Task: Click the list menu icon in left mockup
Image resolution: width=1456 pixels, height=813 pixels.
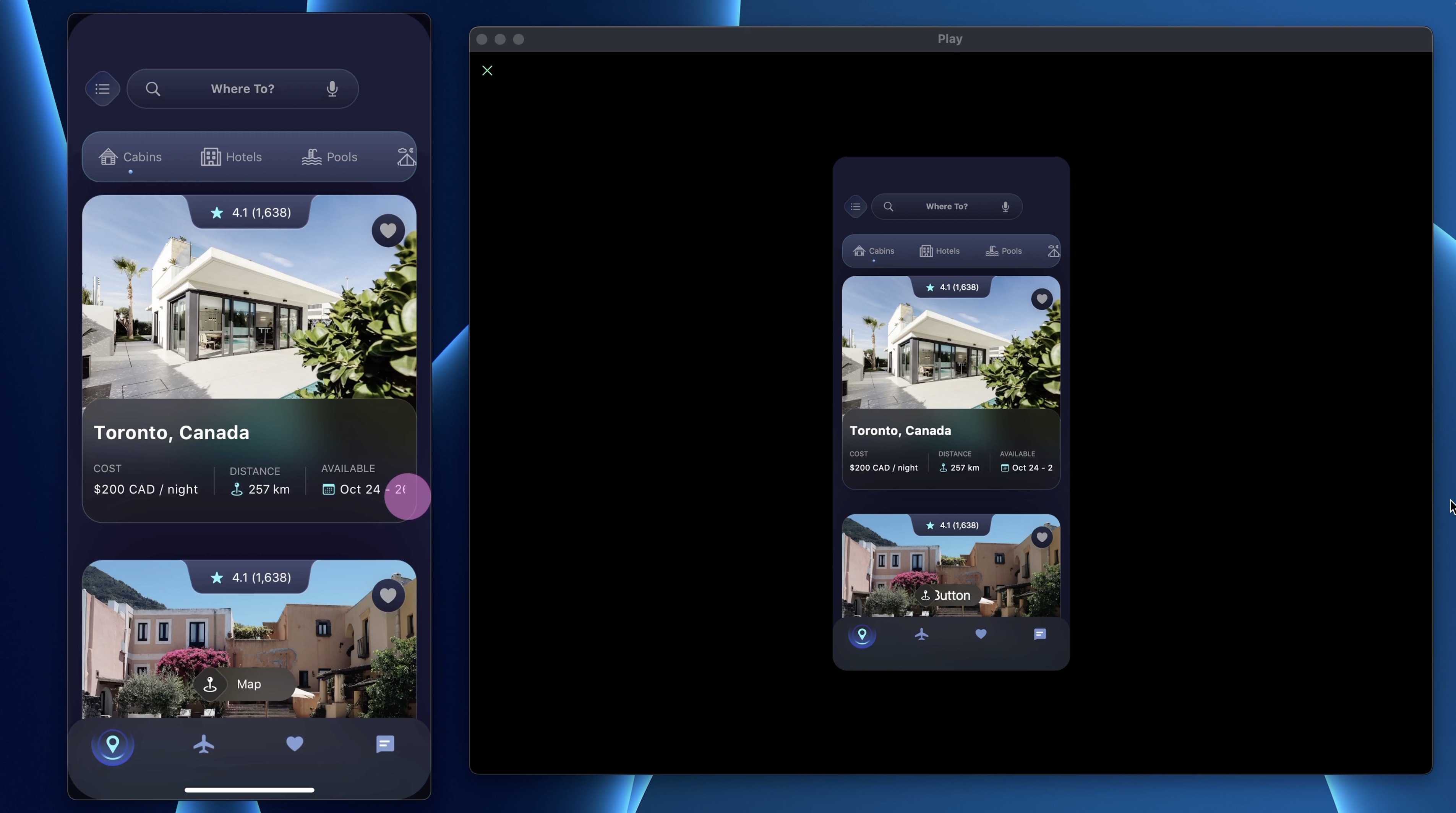Action: coord(102,89)
